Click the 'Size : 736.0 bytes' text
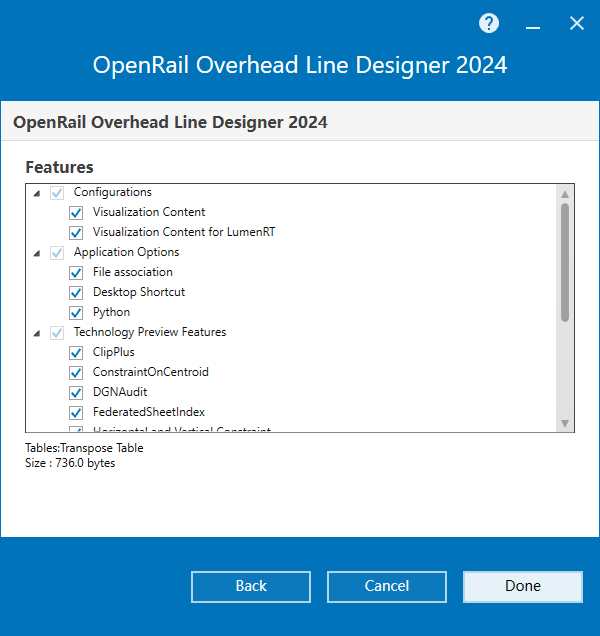 point(70,463)
